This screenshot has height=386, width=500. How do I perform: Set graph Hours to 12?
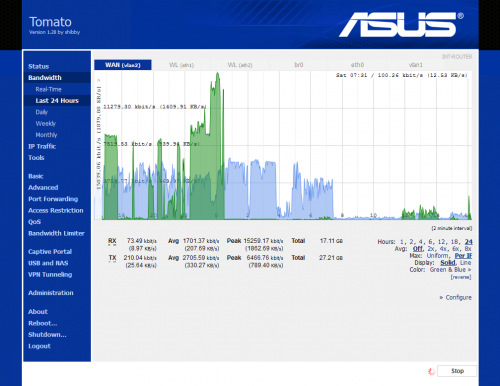[x=441, y=242]
